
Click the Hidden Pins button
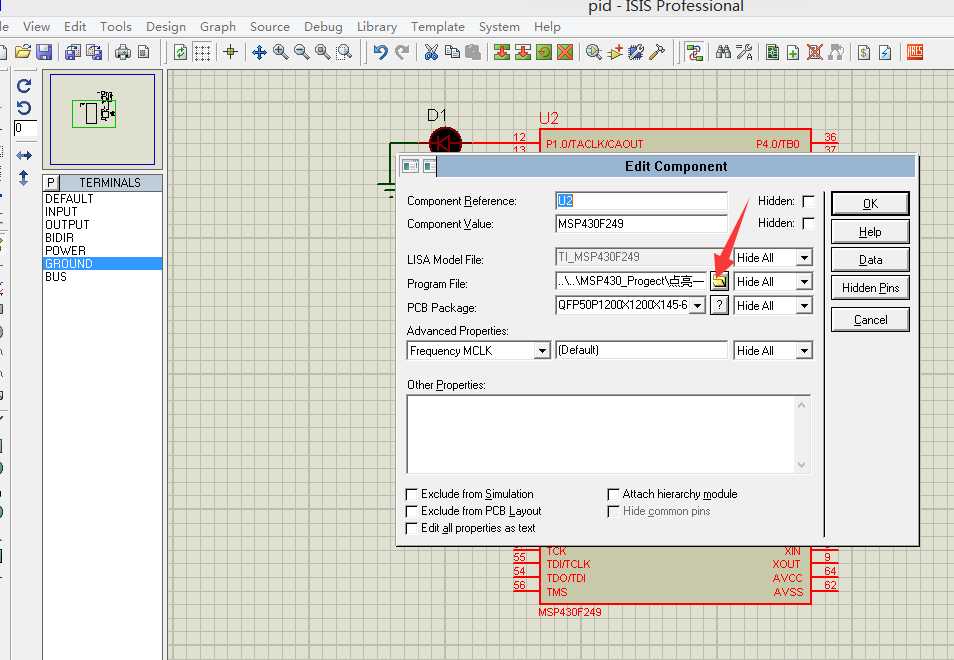pyautogui.click(x=870, y=288)
